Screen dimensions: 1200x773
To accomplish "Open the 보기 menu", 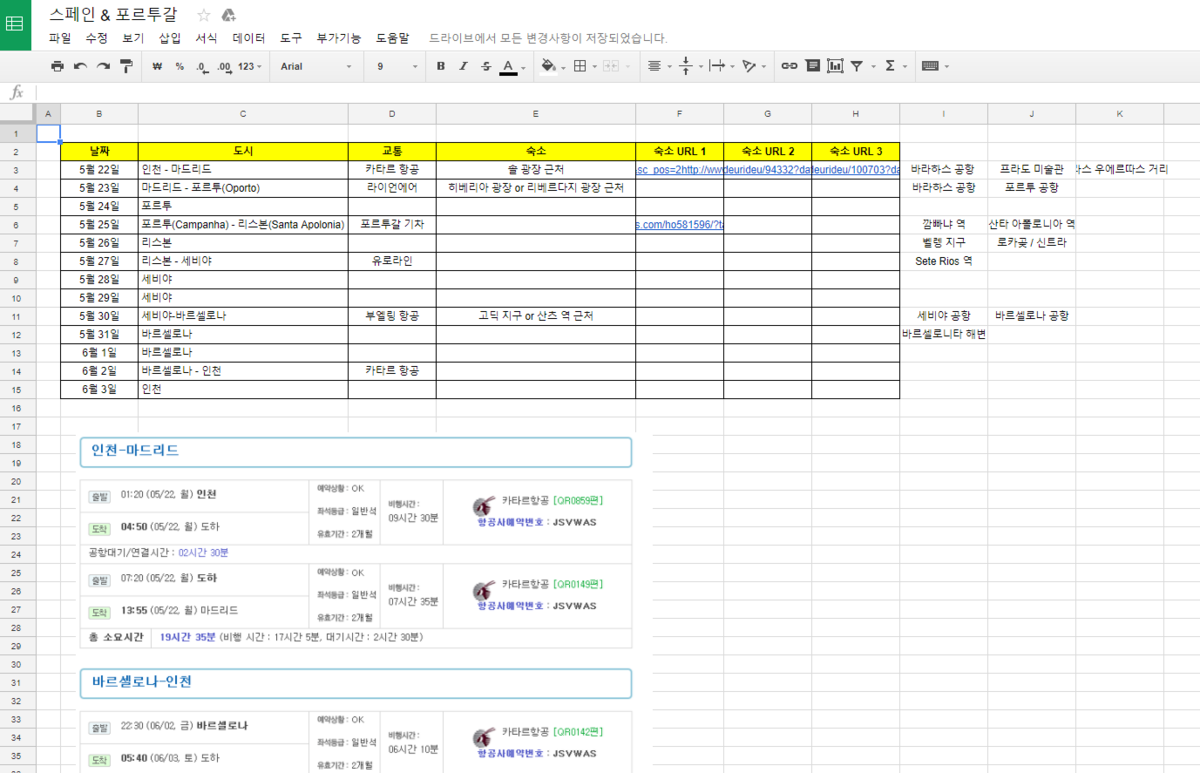I will pyautogui.click(x=133, y=38).
